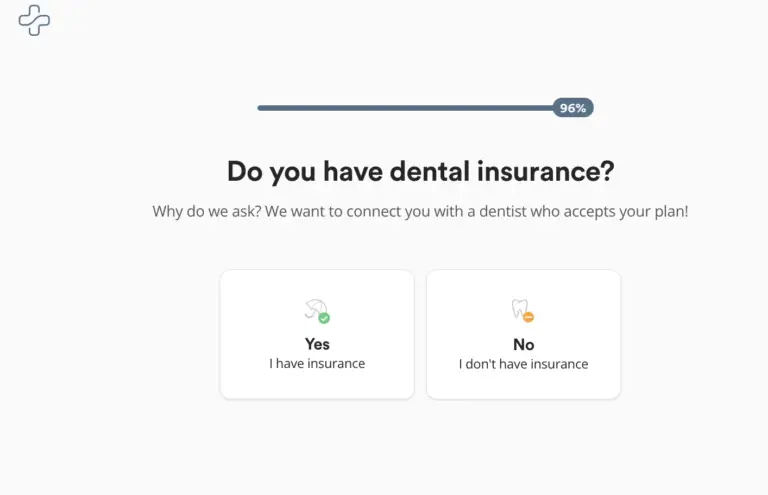This screenshot has height=495, width=768.
Task: Select the Yes insurance card
Action: click(317, 334)
